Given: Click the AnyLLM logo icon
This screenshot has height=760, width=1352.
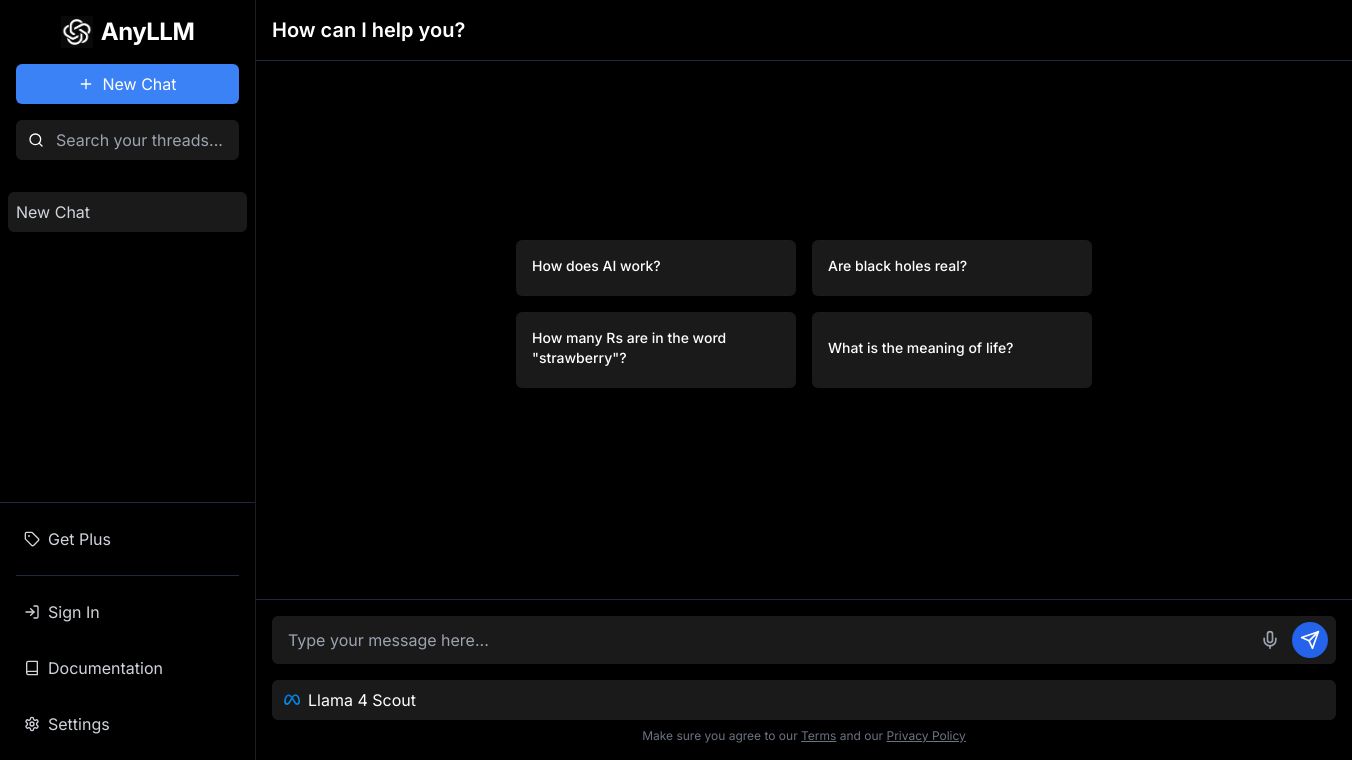Looking at the screenshot, I should pyautogui.click(x=77, y=32).
